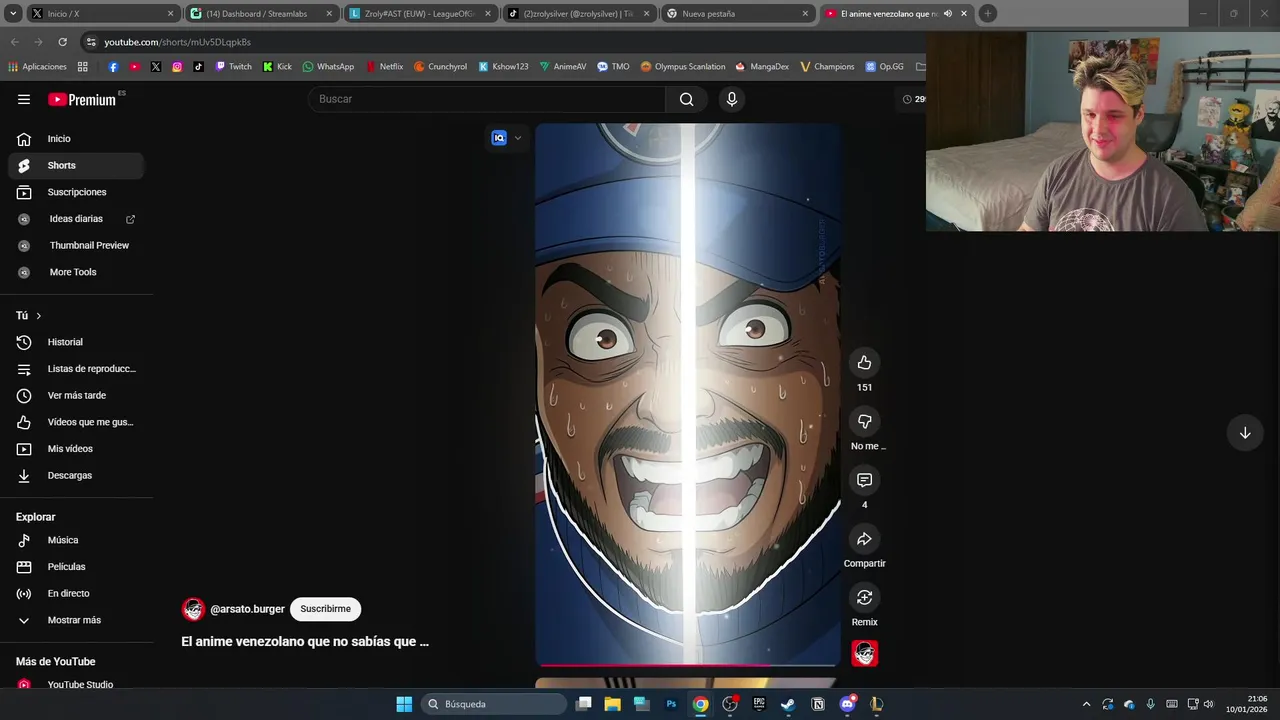Viewport: 1280px width, 720px height.
Task: Open Netflix bookmark
Action: tap(384, 66)
